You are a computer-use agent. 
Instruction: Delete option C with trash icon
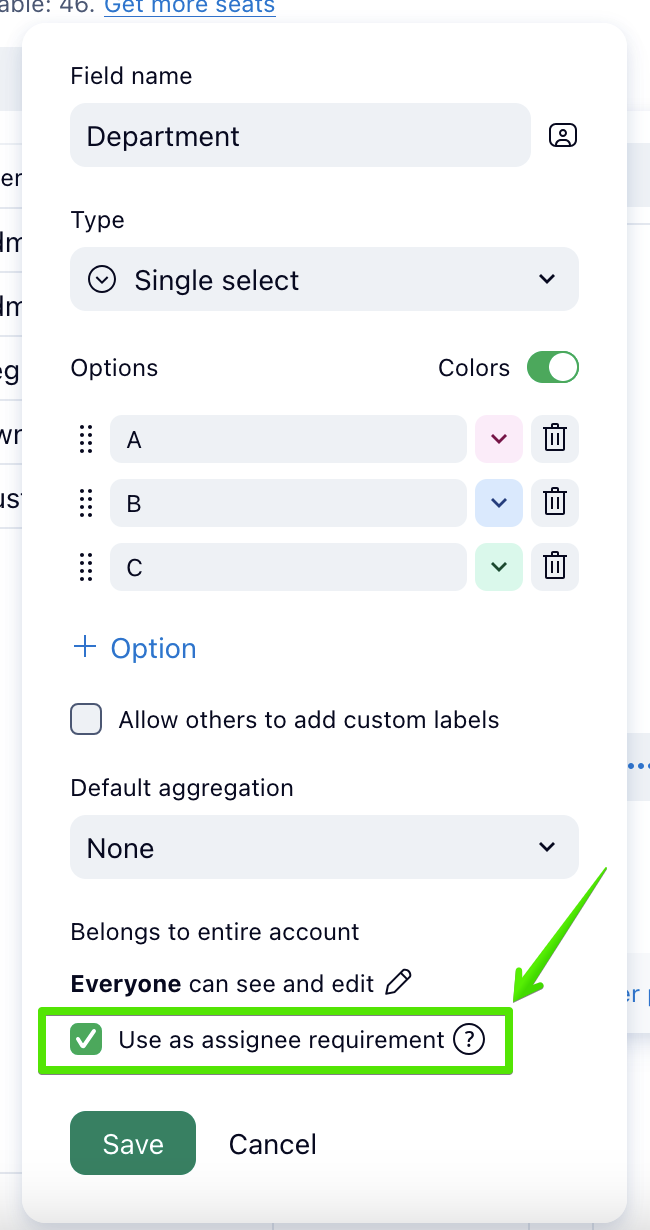555,567
